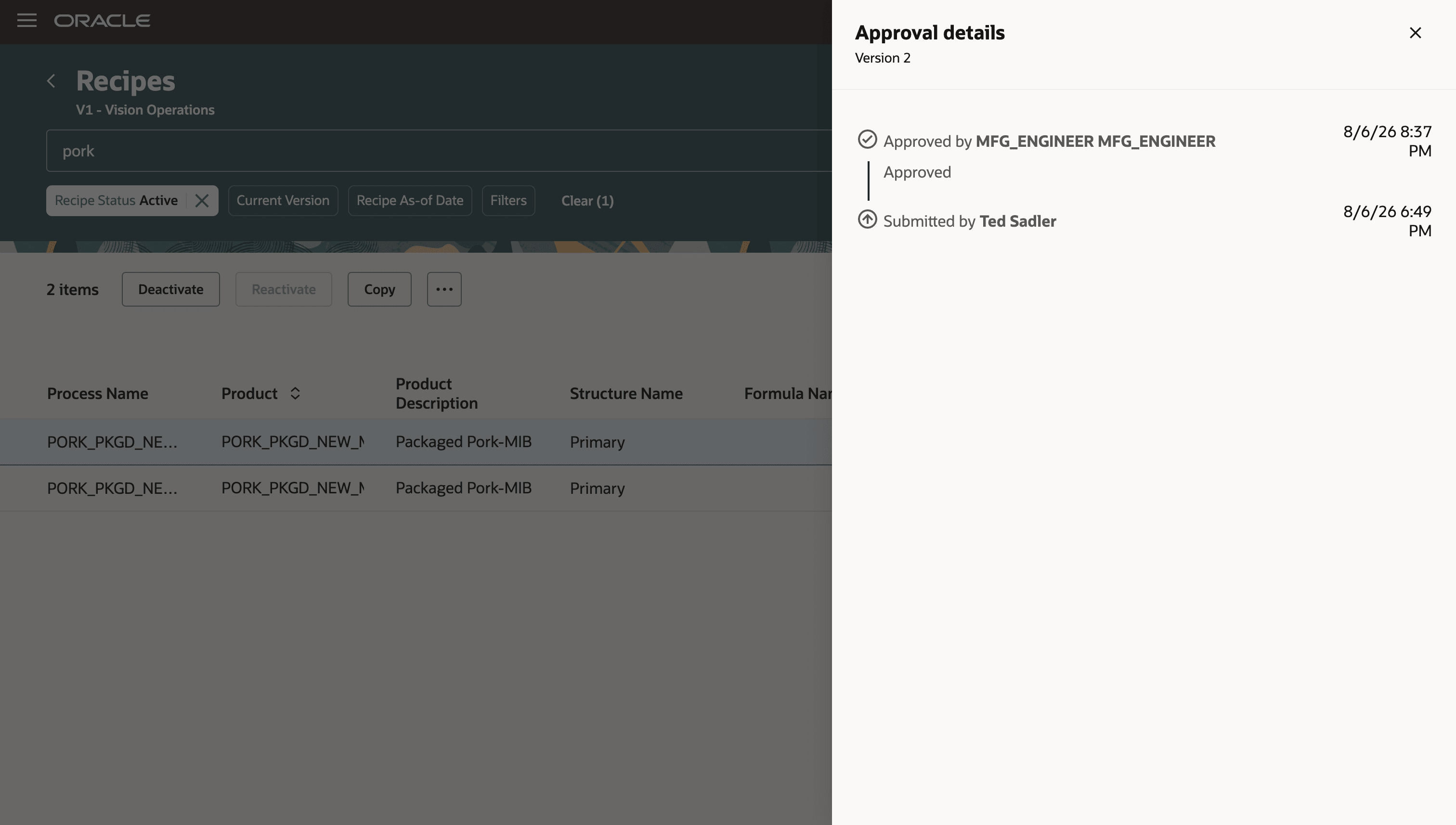Click first row Primary structure cell
The image size is (1456, 825).
coord(598,442)
